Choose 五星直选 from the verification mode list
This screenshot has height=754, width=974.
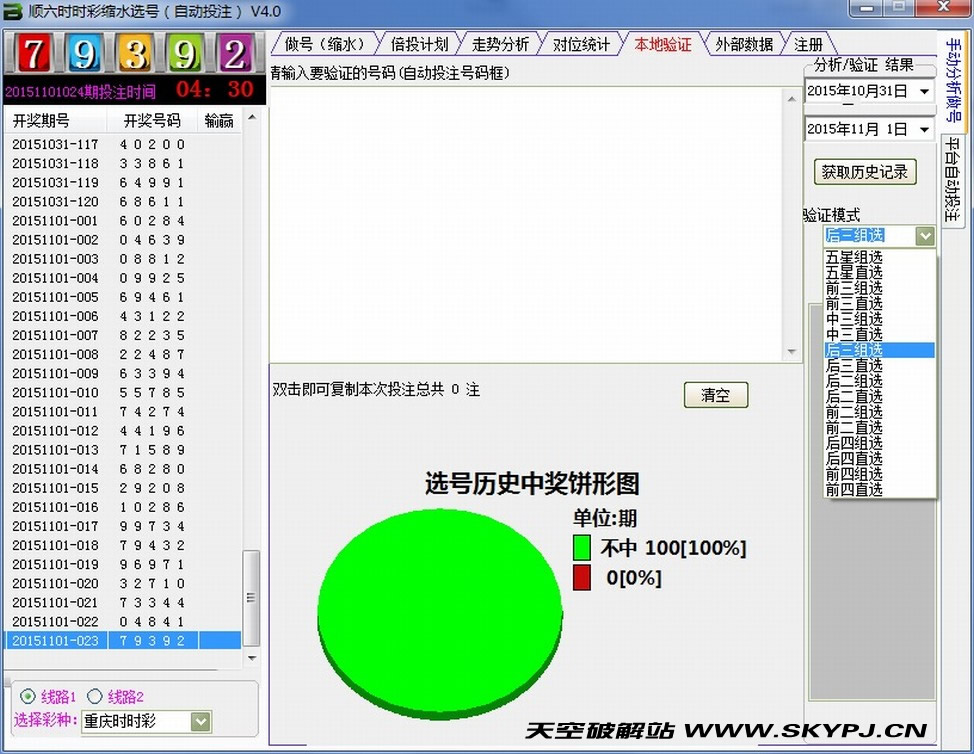854,273
